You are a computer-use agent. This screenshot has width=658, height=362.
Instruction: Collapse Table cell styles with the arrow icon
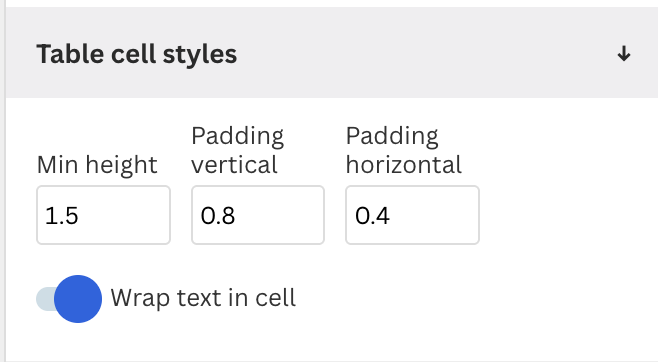click(624, 54)
